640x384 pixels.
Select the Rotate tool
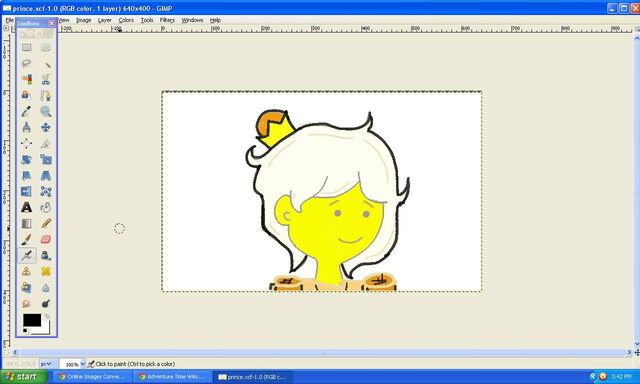click(x=27, y=160)
